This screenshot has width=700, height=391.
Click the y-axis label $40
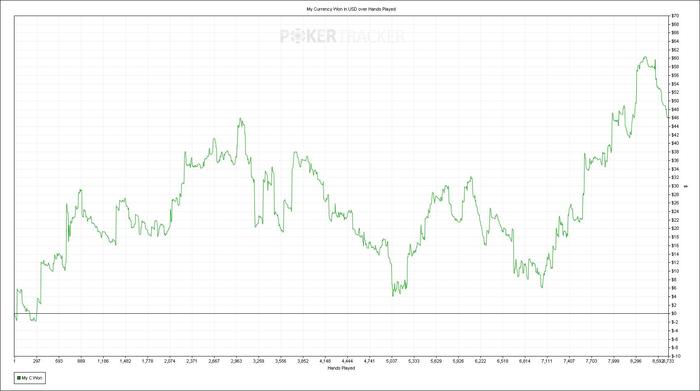tap(675, 143)
